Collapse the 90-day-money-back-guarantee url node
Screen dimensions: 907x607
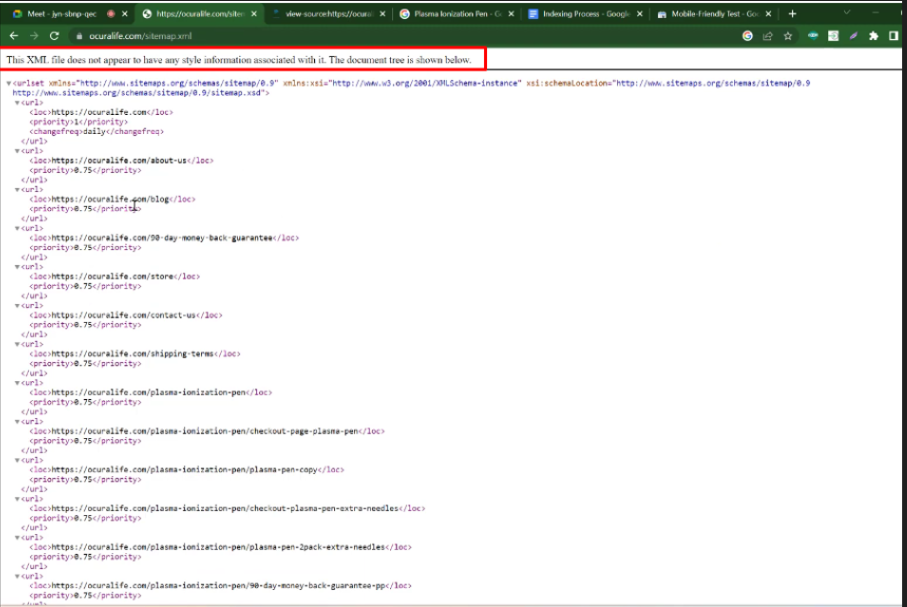click(x=17, y=228)
